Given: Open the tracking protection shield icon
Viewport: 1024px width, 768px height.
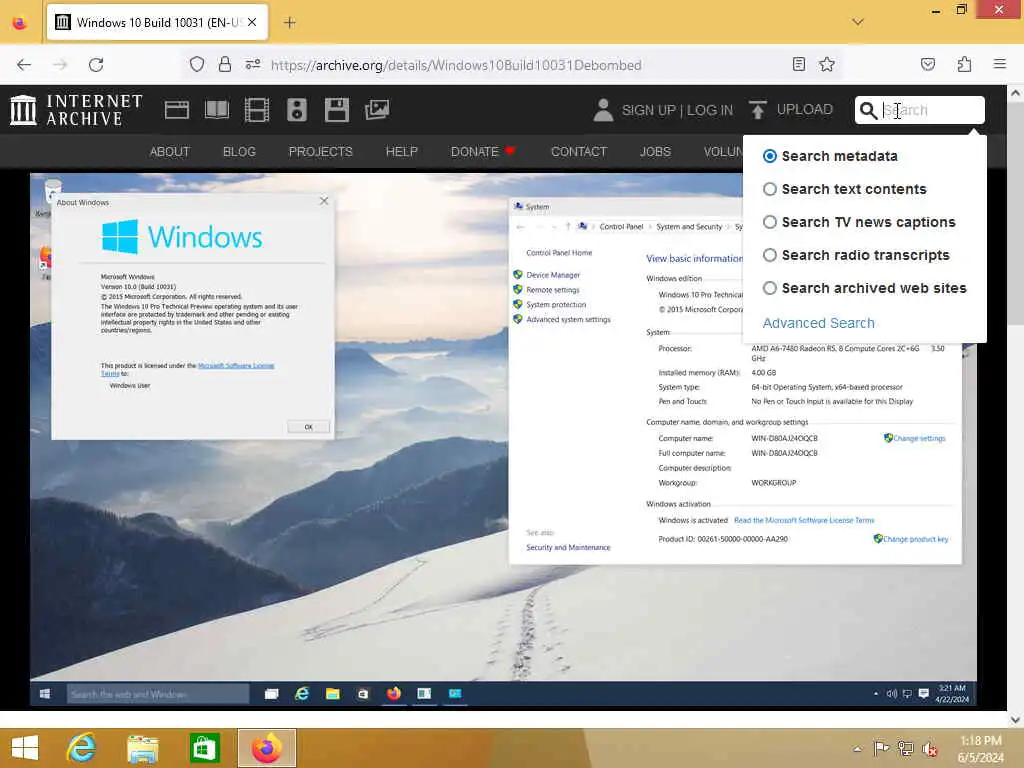Looking at the screenshot, I should tap(197, 65).
